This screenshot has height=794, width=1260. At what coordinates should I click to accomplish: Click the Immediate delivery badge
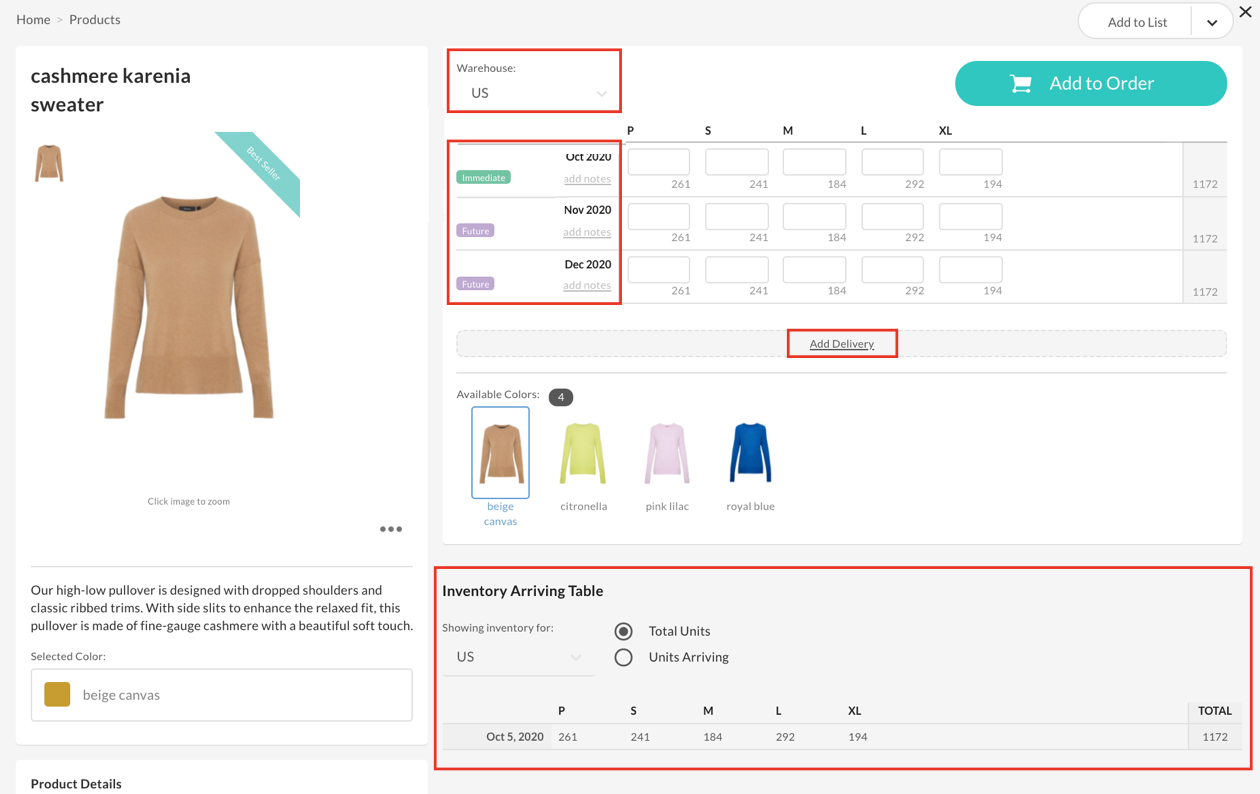click(x=483, y=176)
